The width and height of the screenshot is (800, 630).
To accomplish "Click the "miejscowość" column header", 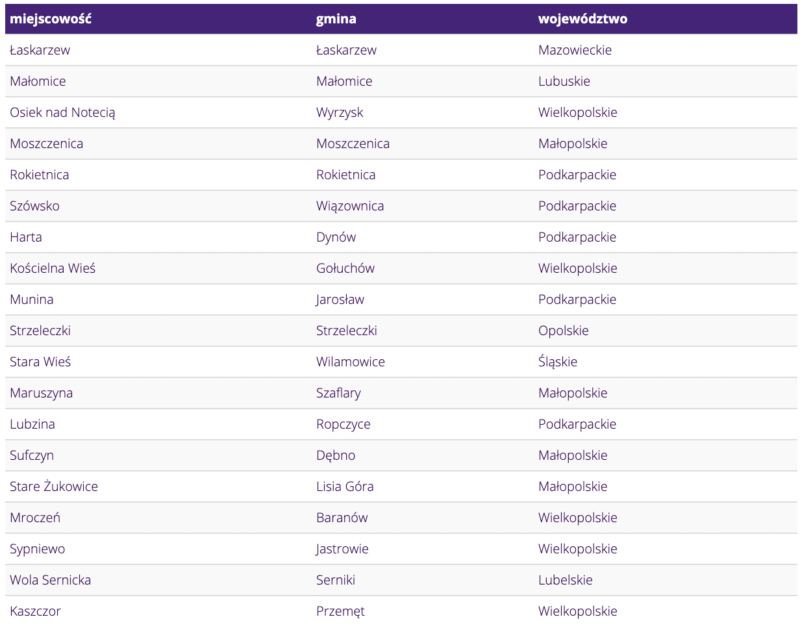I will coord(51,19).
